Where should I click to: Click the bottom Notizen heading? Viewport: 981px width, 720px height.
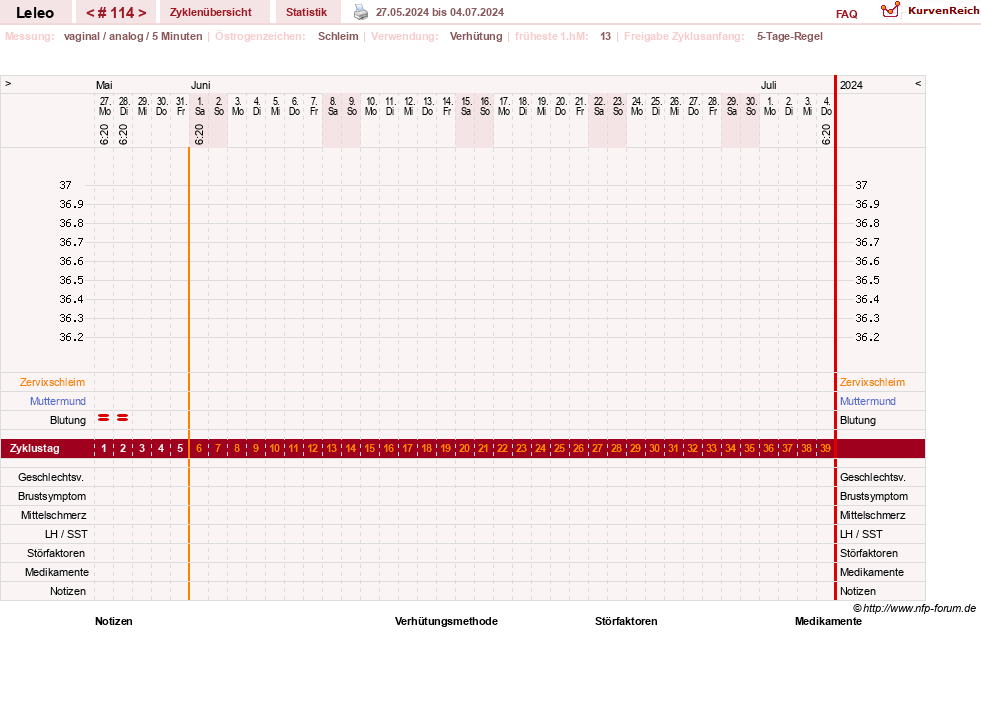pyautogui.click(x=114, y=621)
